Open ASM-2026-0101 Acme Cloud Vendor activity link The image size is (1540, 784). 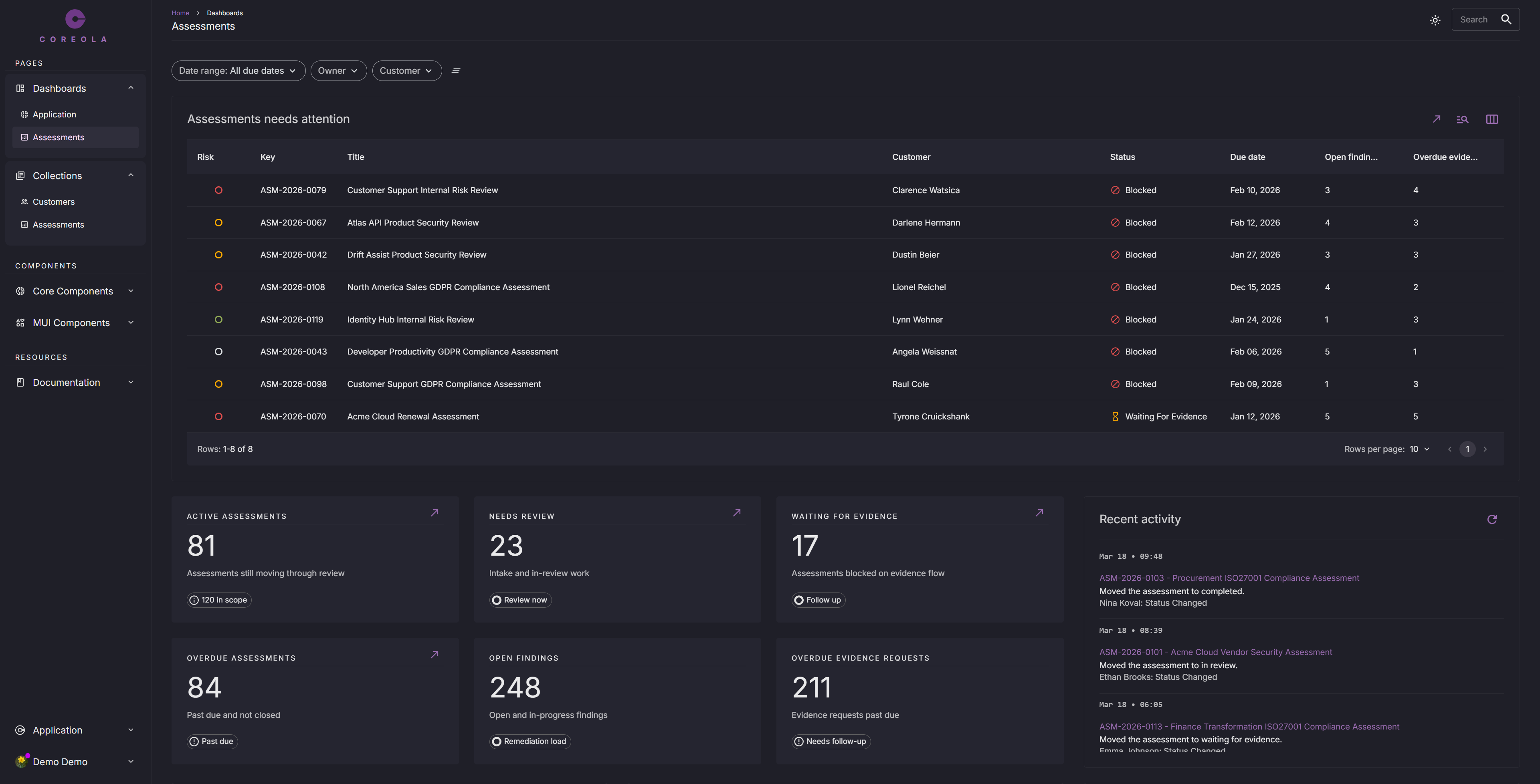tap(1215, 652)
